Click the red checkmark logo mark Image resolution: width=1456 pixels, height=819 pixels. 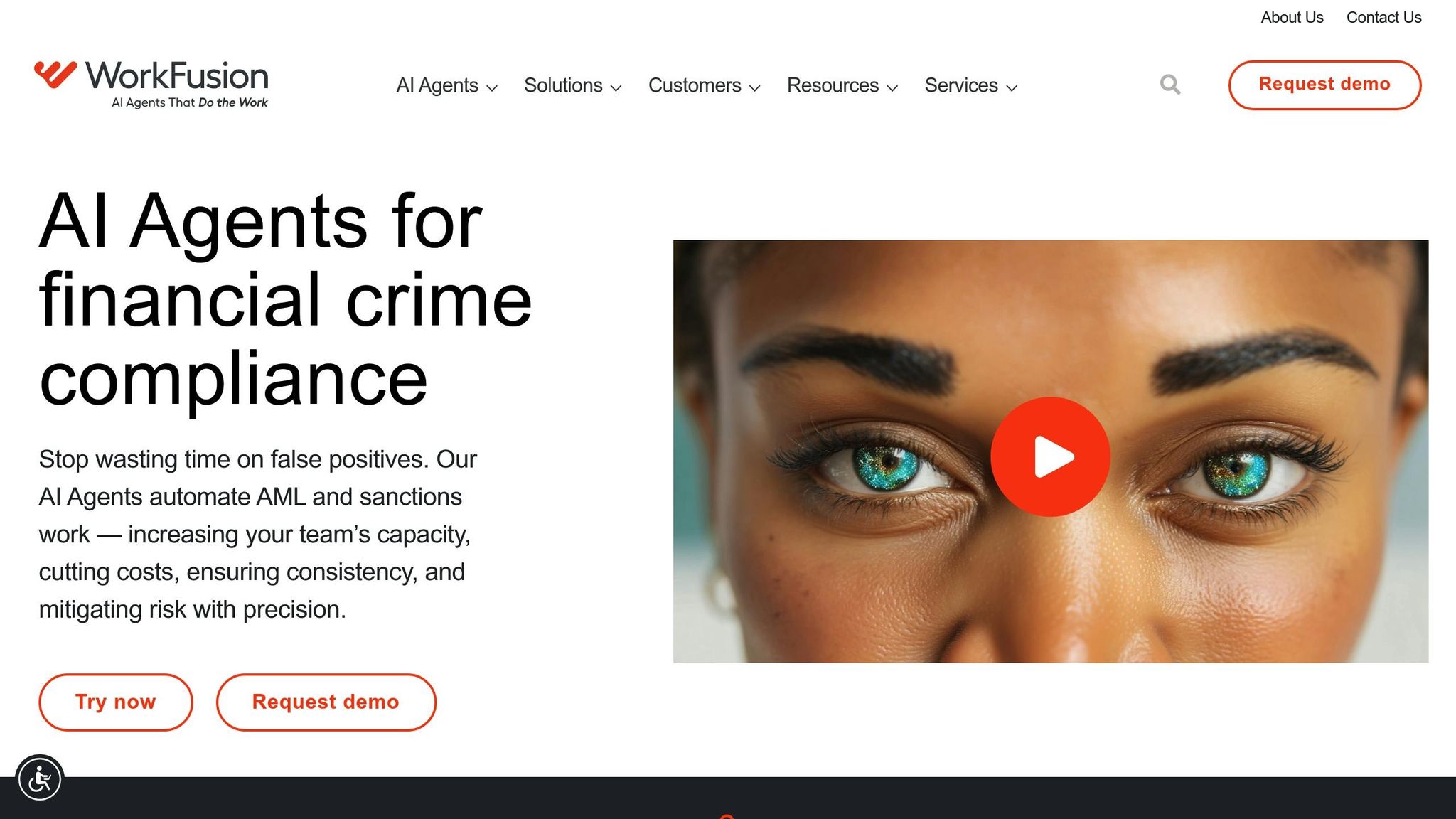coord(55,74)
